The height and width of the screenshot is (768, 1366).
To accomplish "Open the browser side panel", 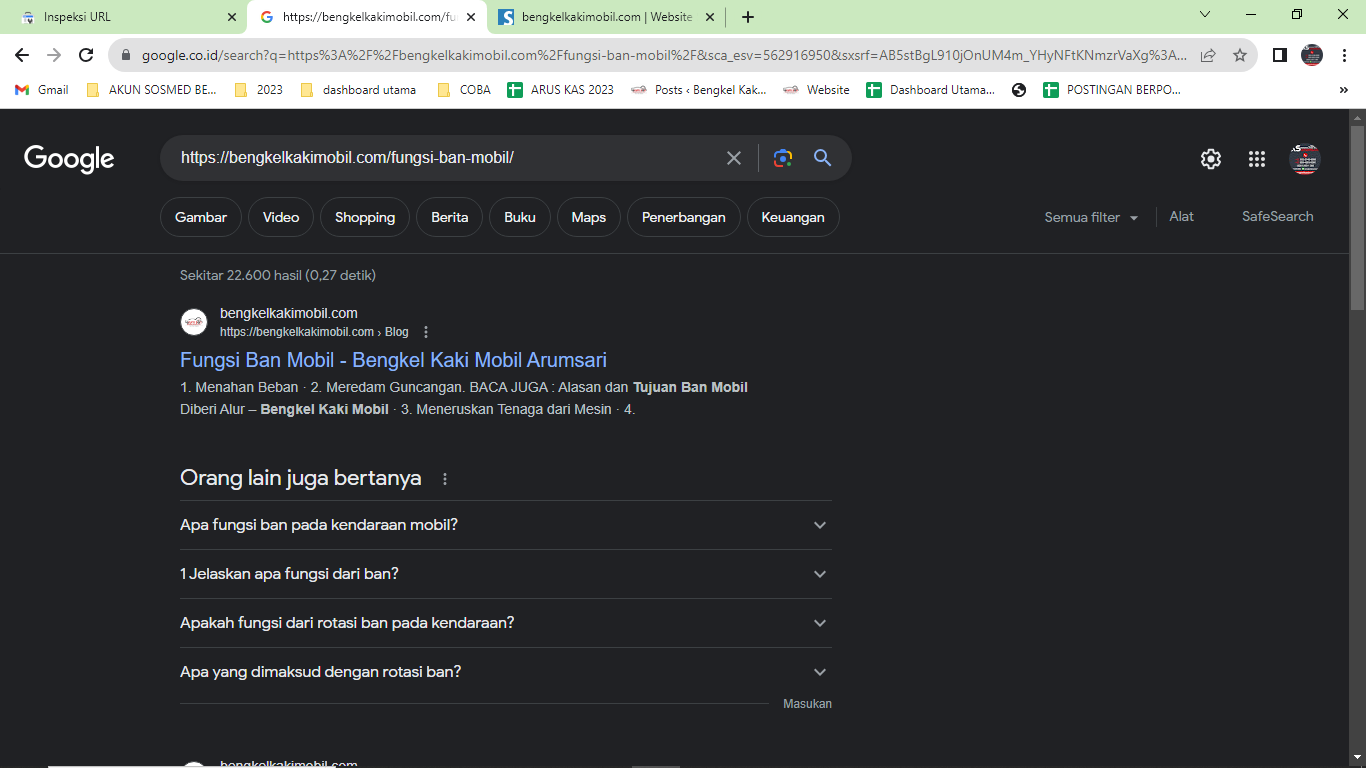I will click(1280, 55).
